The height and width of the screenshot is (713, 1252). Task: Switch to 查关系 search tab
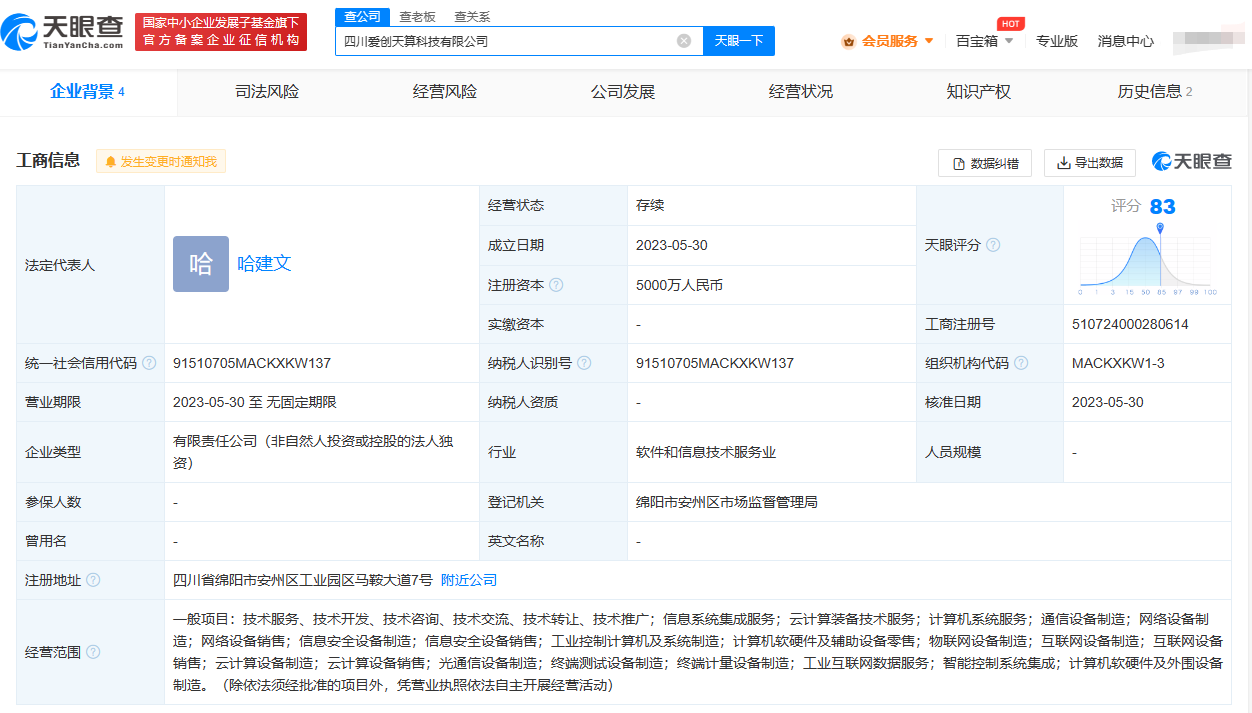[472, 16]
